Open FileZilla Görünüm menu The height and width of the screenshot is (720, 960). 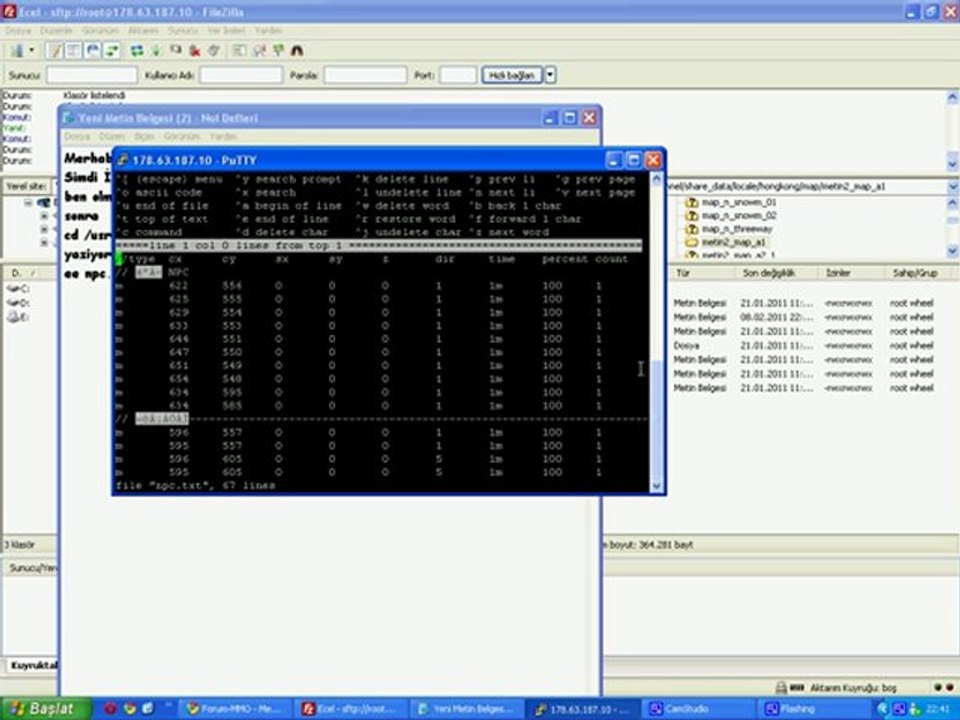coord(100,30)
